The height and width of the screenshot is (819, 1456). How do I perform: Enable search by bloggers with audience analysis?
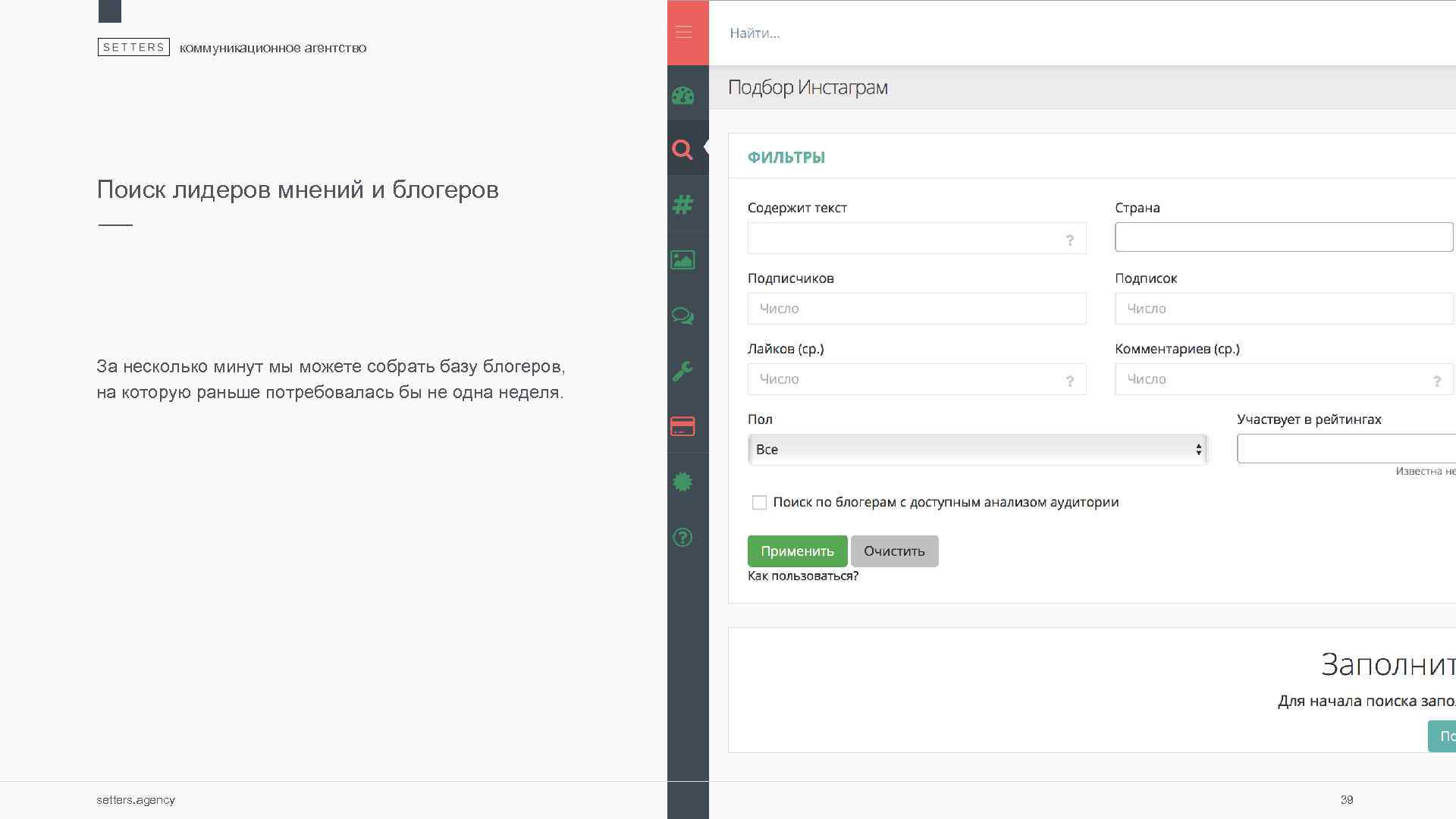[x=759, y=503]
